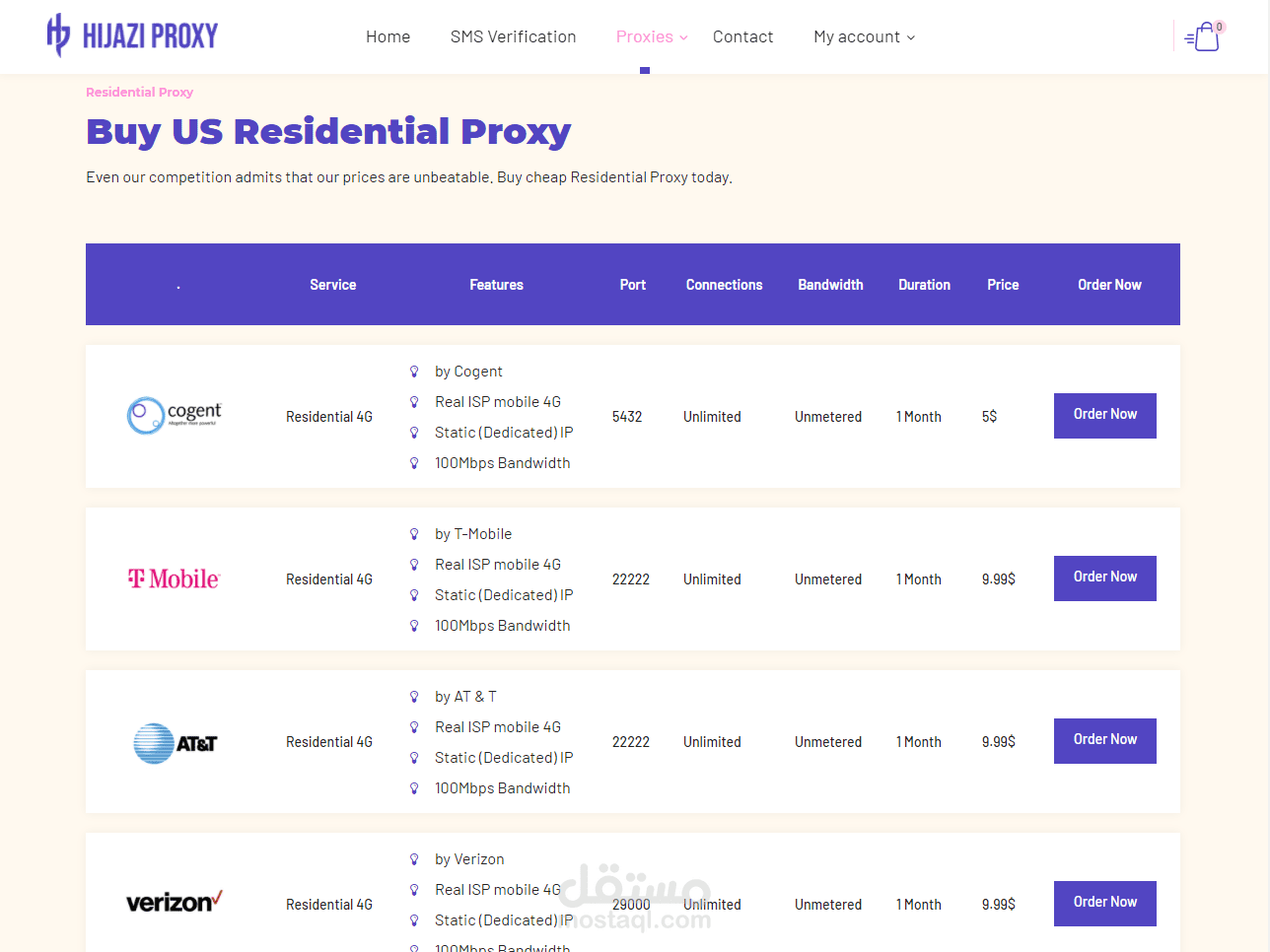Click the Order Now column header

pos(1109,285)
